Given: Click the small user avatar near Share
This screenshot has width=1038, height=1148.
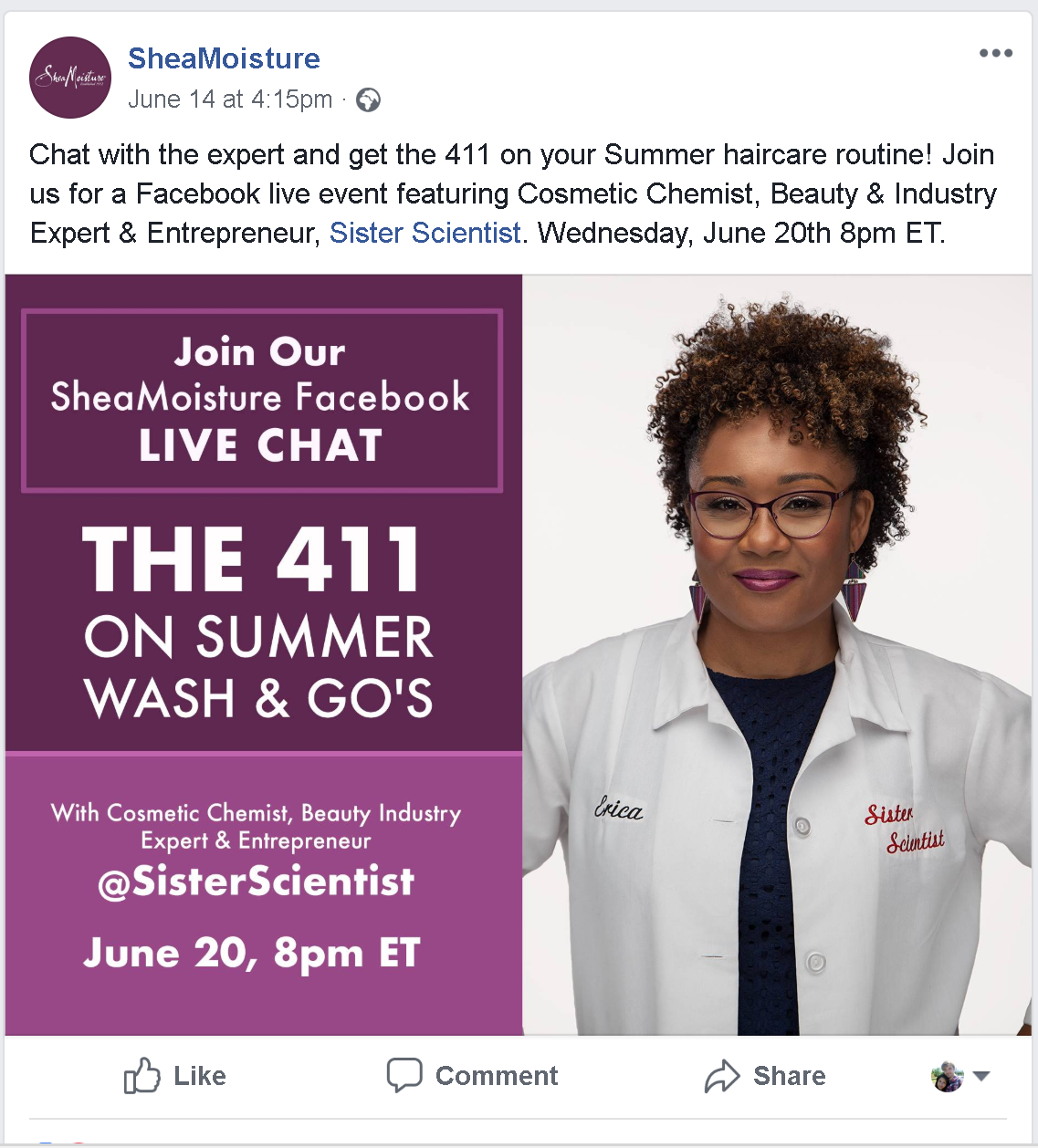Looking at the screenshot, I should pos(948,1076).
